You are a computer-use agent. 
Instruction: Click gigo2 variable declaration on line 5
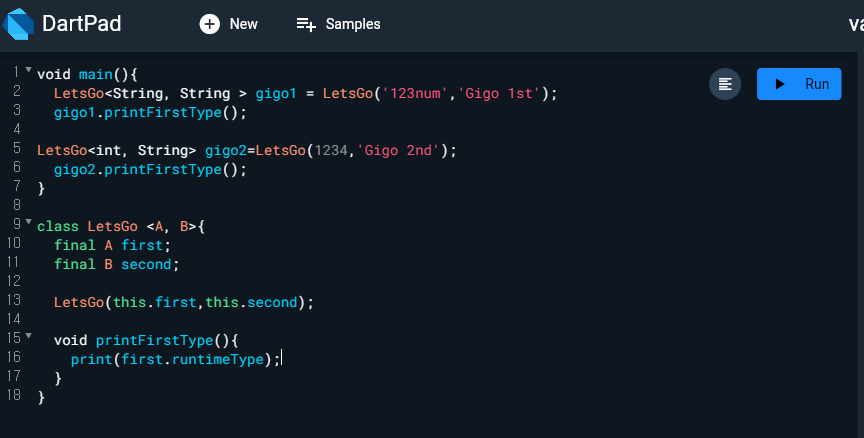(x=226, y=150)
